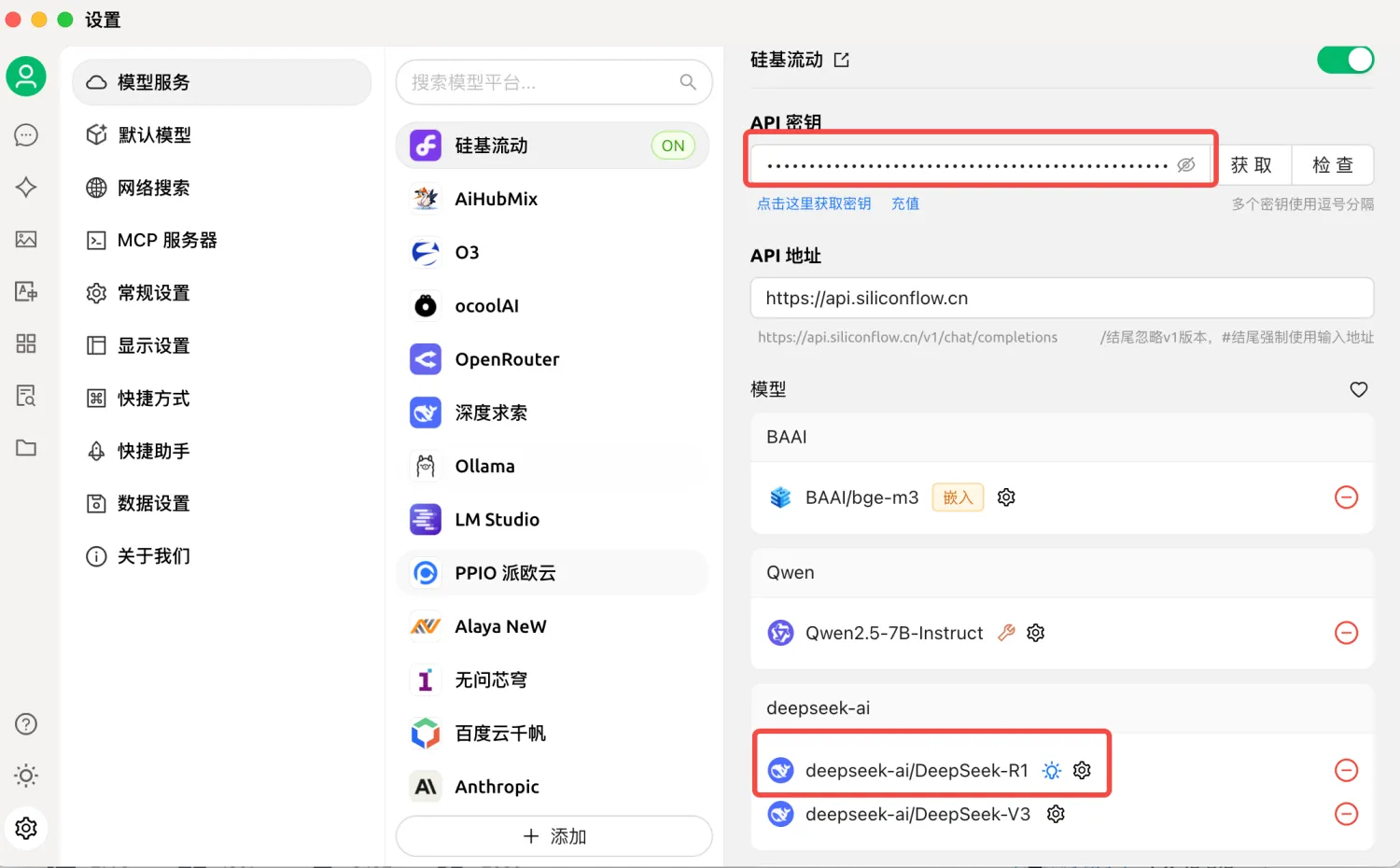Select ocoolAI provider
Screen dimensions: 1400x868
coord(553,306)
